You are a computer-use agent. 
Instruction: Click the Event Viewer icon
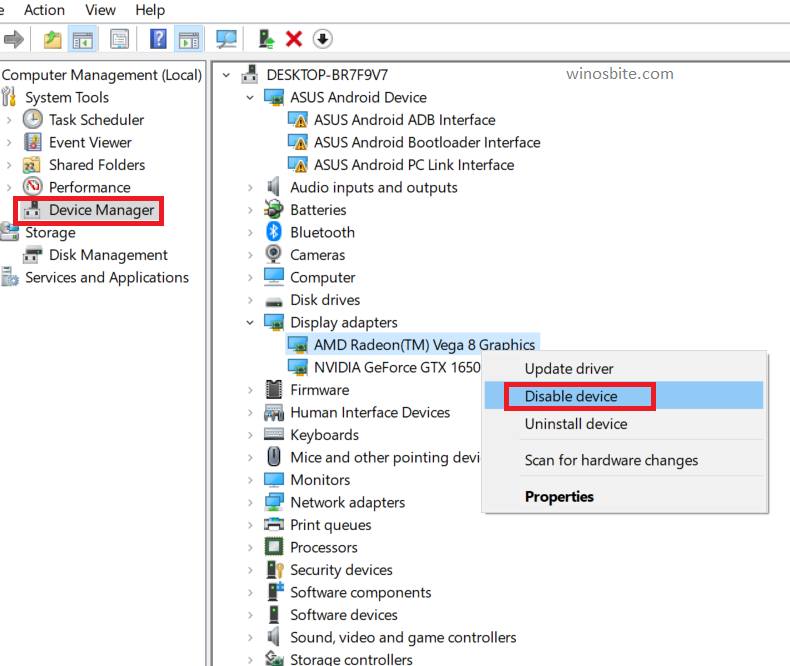click(33, 142)
